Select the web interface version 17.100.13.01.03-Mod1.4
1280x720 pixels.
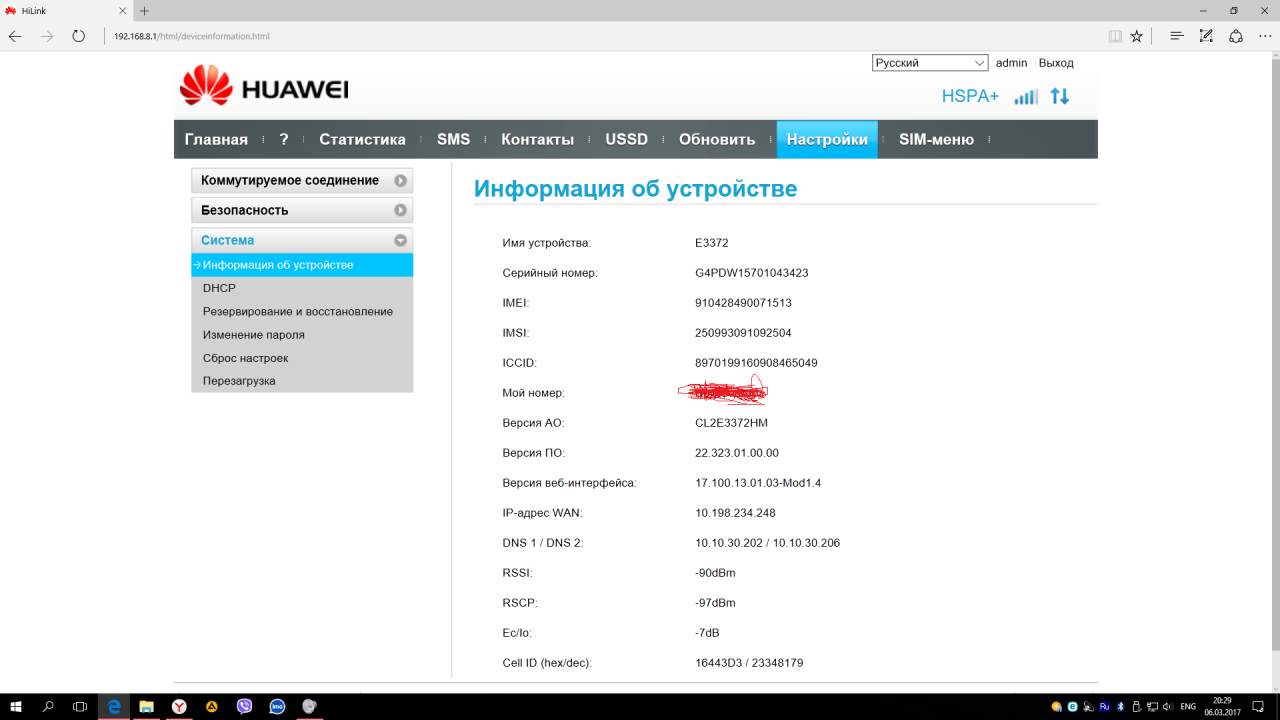[758, 483]
